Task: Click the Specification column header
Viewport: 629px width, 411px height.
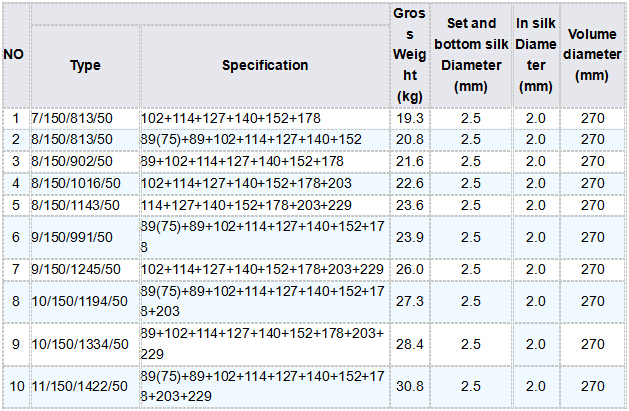Action: pyautogui.click(x=265, y=65)
